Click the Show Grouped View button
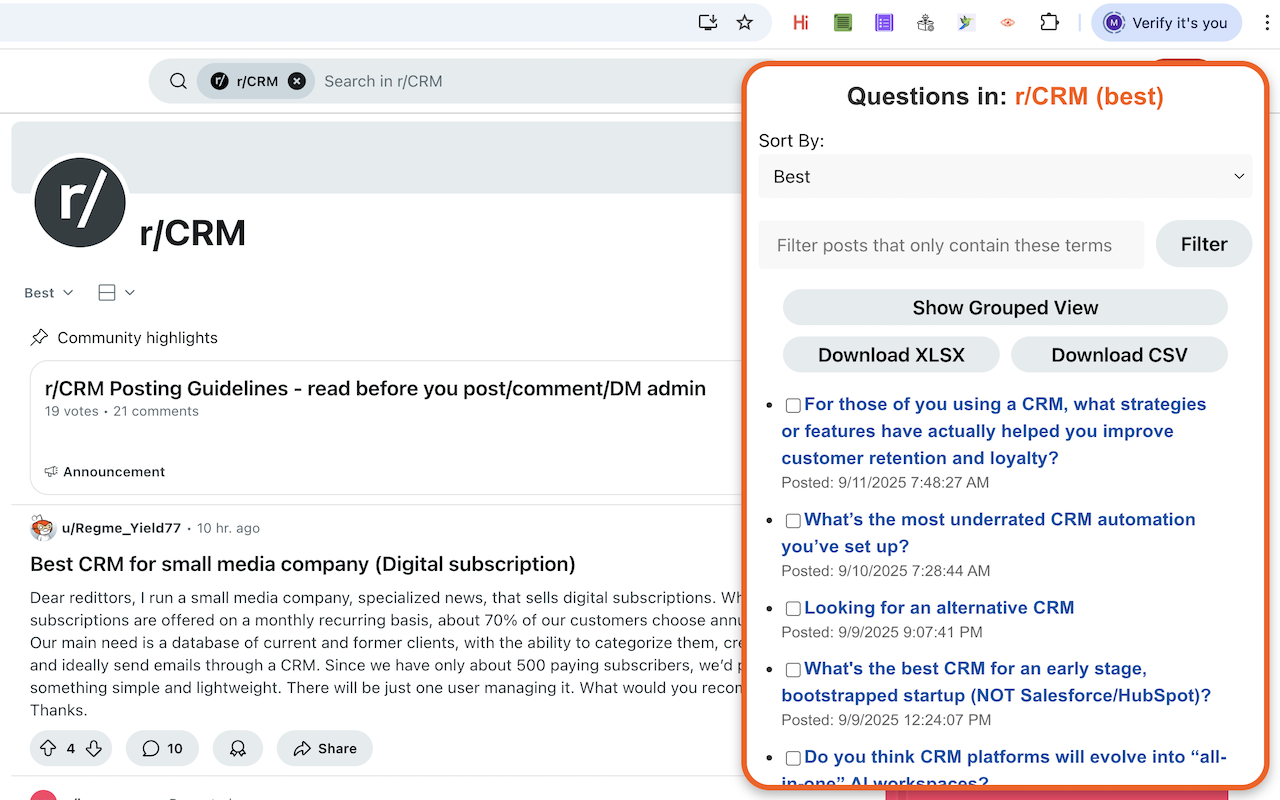 pyautogui.click(x=1005, y=308)
